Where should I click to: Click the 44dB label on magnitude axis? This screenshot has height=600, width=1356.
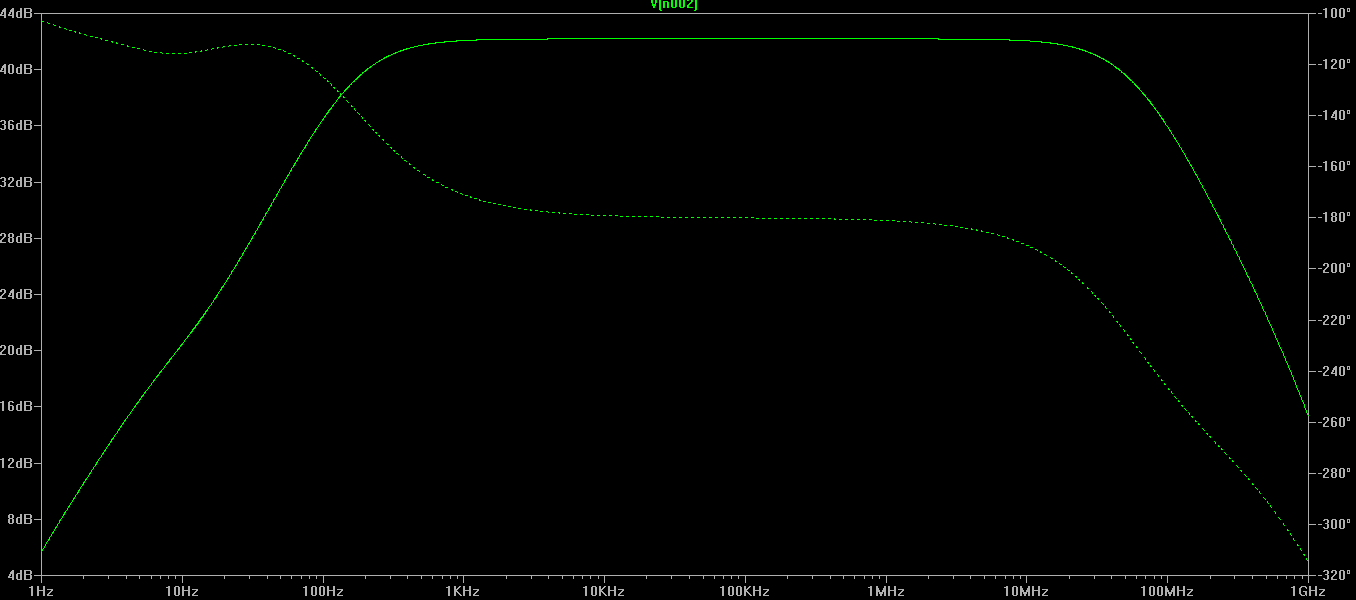click(18, 14)
